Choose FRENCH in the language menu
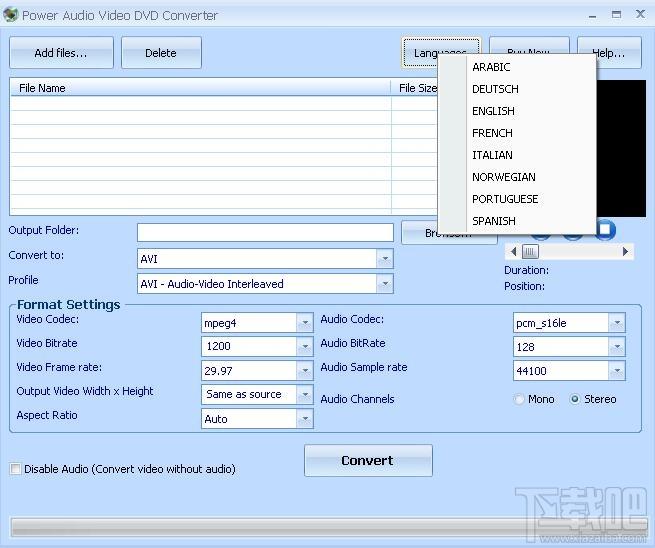655x548 pixels. (517, 133)
